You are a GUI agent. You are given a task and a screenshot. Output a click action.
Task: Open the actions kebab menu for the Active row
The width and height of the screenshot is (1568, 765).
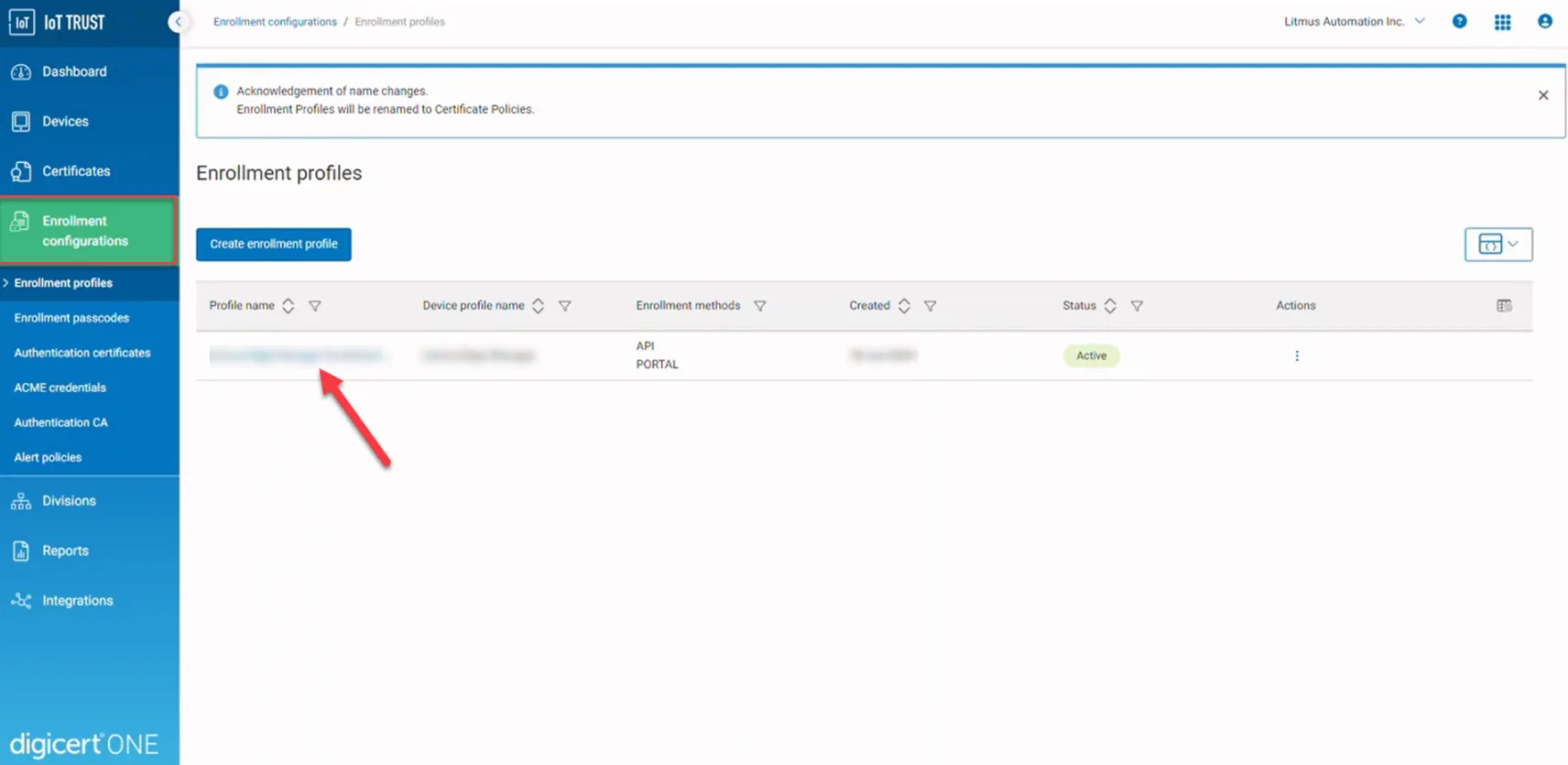coord(1297,355)
